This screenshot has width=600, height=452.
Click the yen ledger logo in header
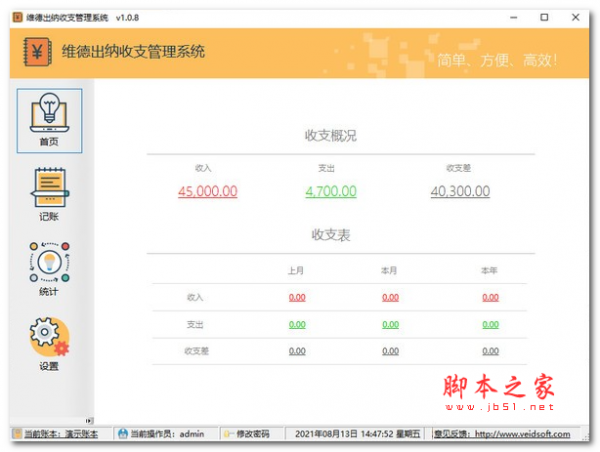click(38, 52)
